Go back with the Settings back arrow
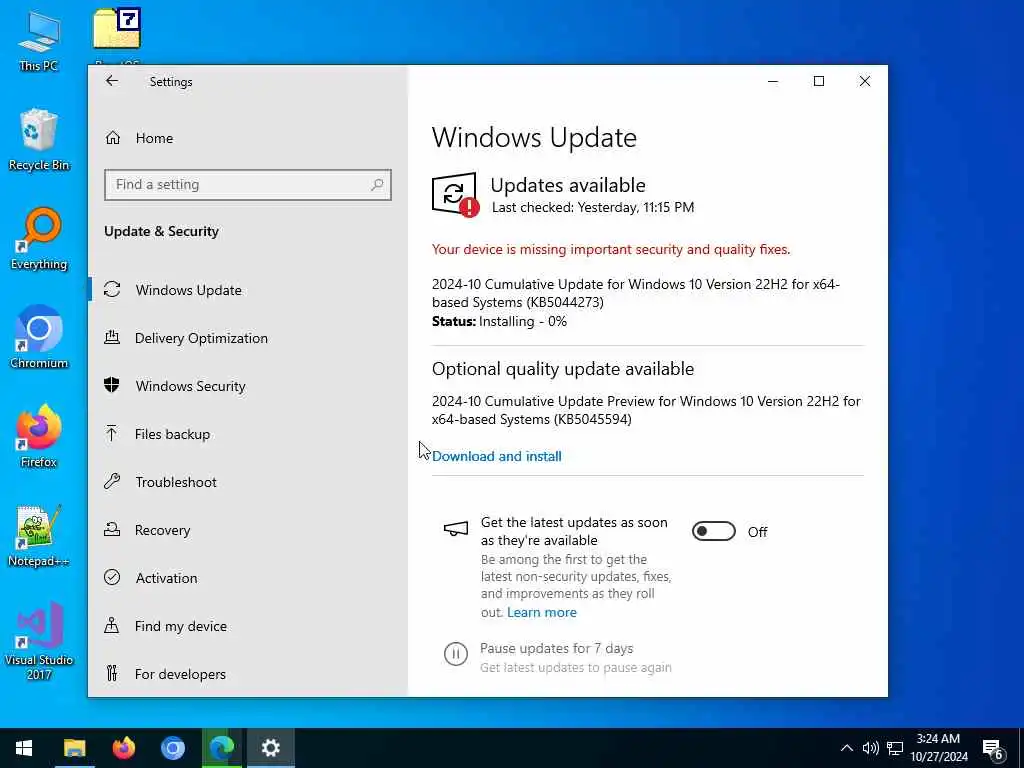The height and width of the screenshot is (768, 1024). (x=112, y=81)
